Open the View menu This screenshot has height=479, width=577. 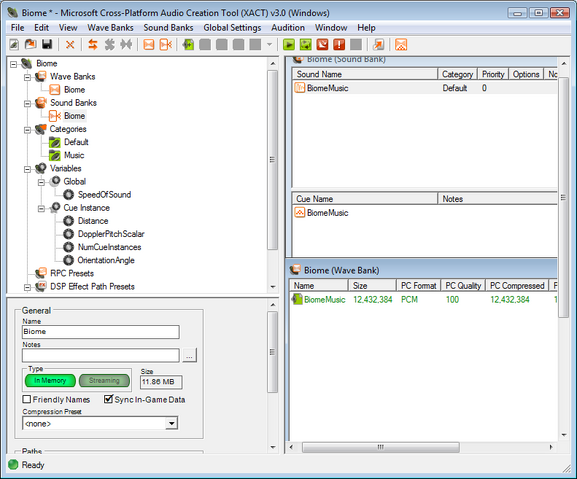click(x=68, y=28)
